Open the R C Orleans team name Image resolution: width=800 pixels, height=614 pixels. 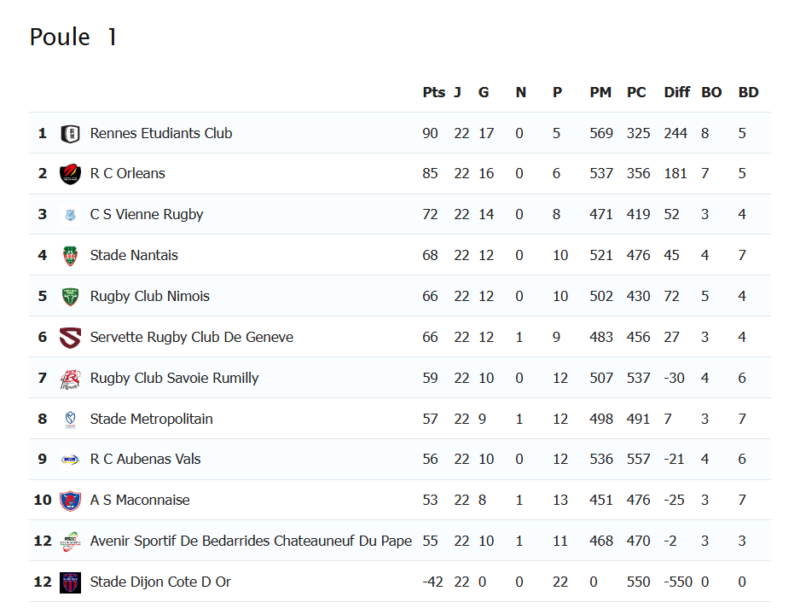[x=128, y=174]
